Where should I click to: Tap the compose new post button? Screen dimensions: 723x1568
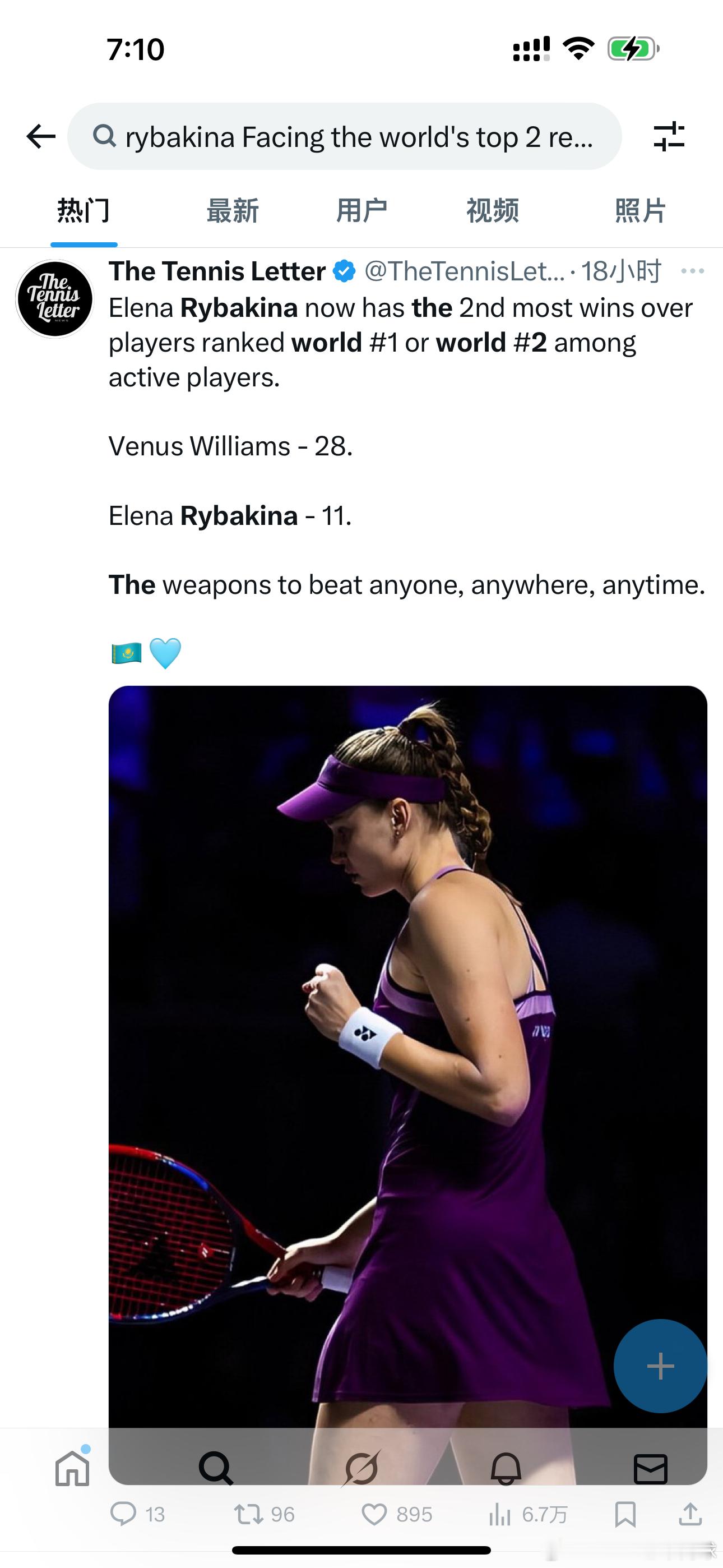(660, 1366)
